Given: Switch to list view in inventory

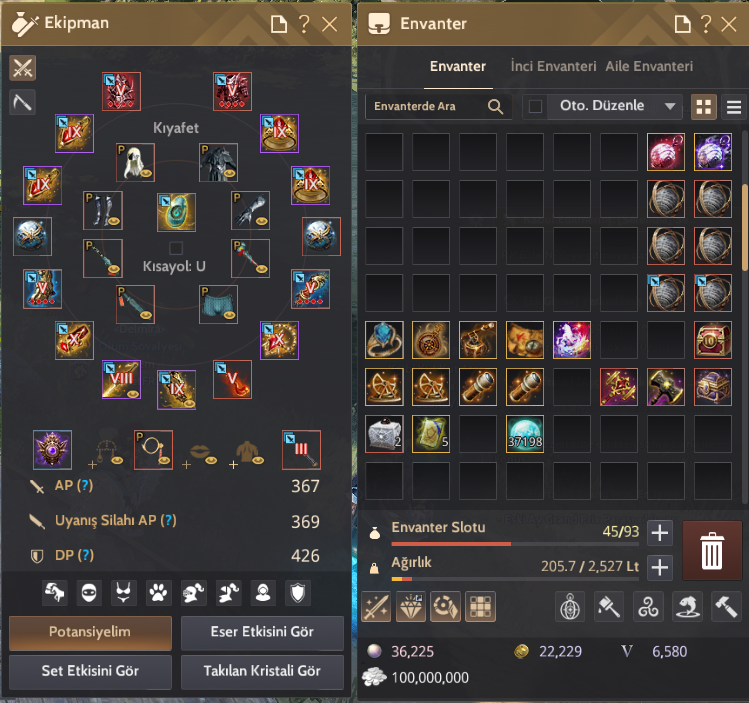Looking at the screenshot, I should [734, 107].
